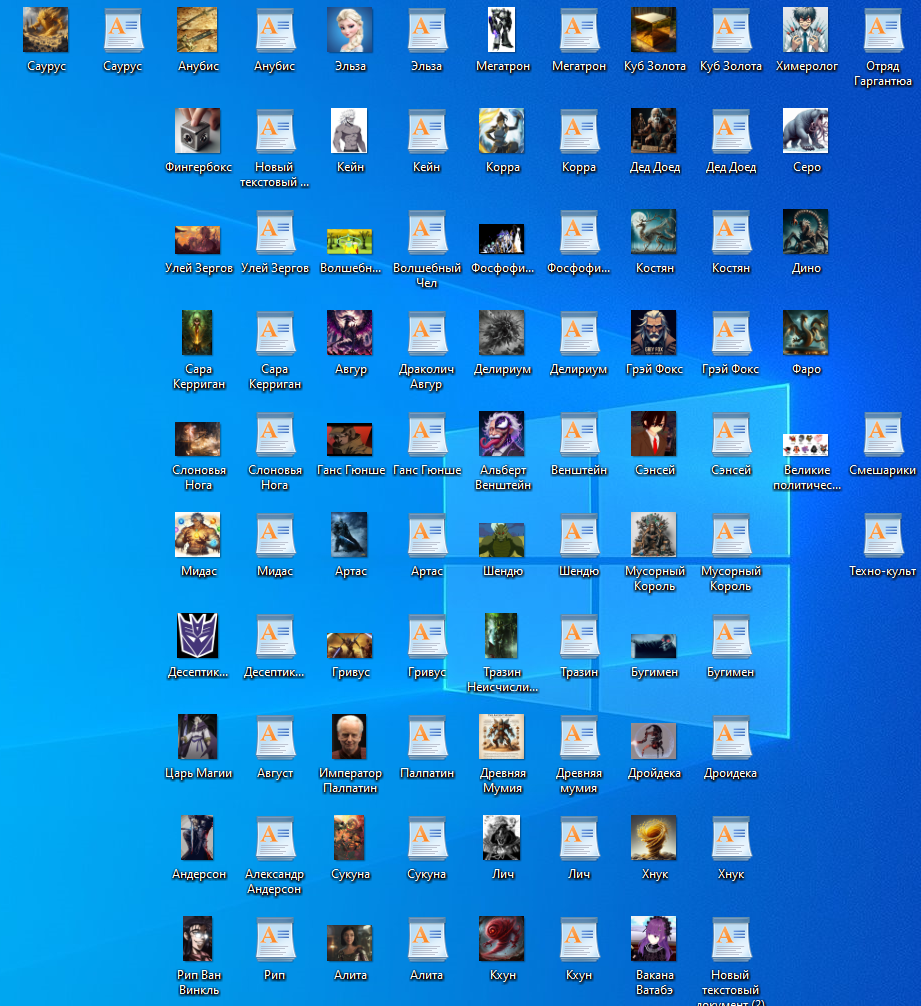Select the Корра picture icon
Viewport: 921px width, 1006px height.
[x=502, y=131]
